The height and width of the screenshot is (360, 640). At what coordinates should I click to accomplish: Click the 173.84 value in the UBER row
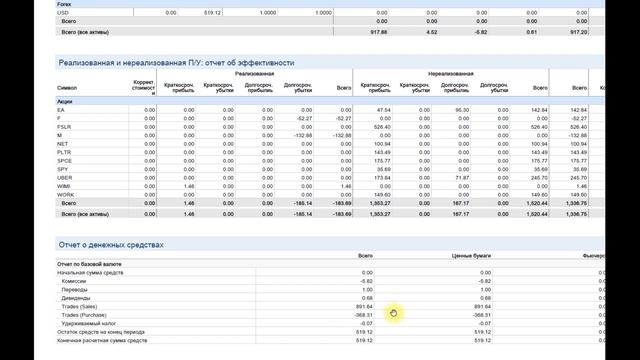click(x=382, y=178)
